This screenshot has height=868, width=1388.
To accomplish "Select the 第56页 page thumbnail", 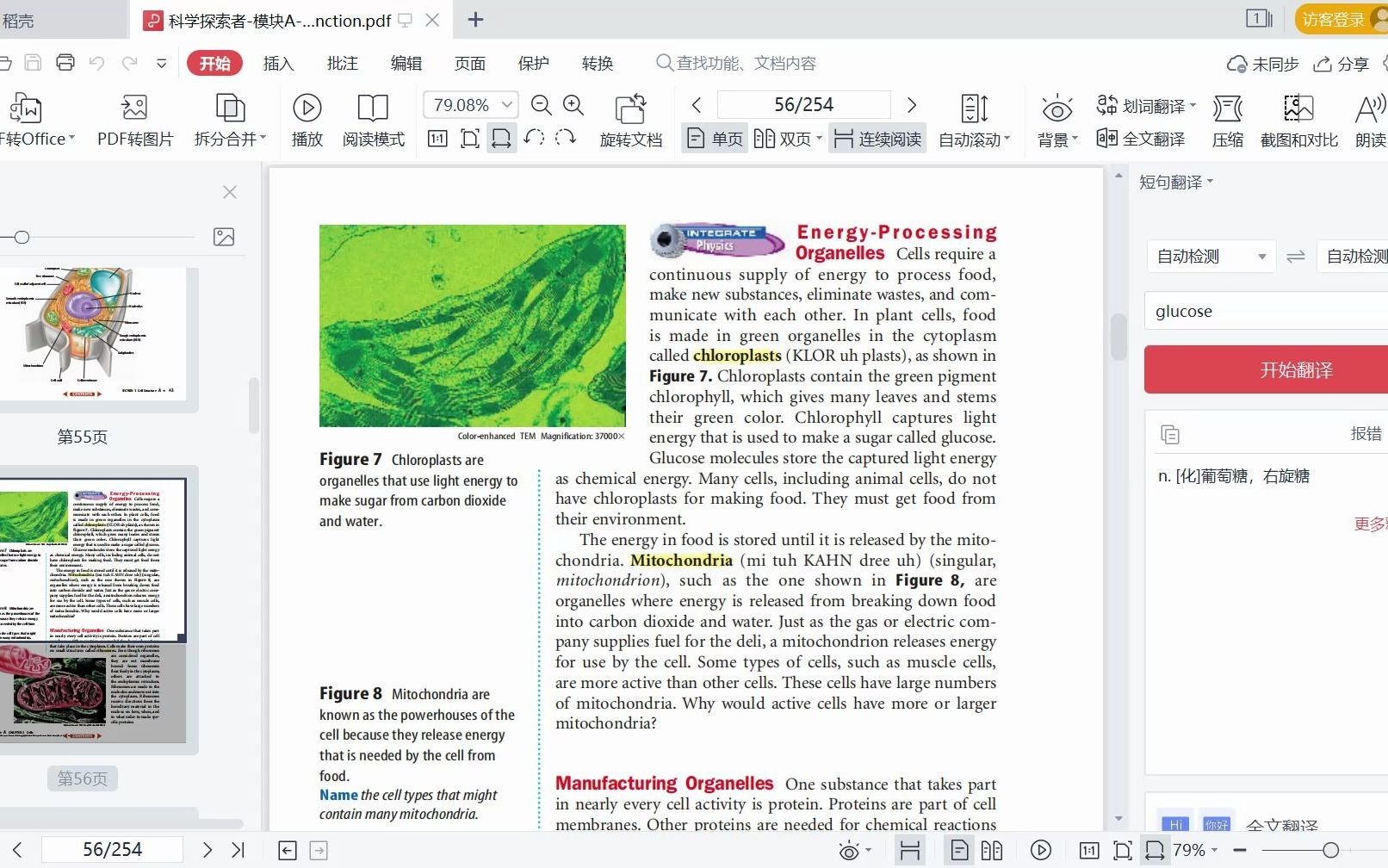I will [93, 610].
